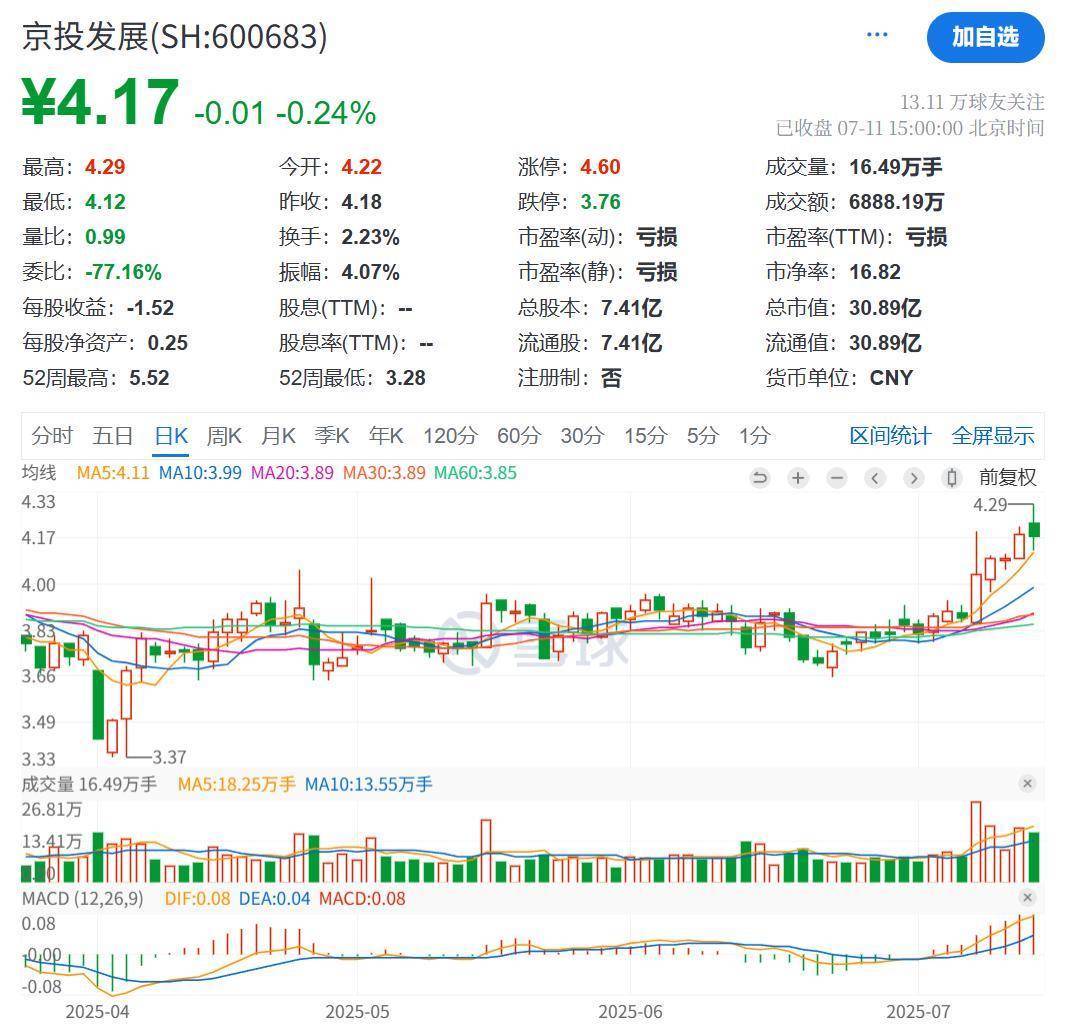
Task: Click the 总市值 value 30.89亿
Action: click(885, 308)
